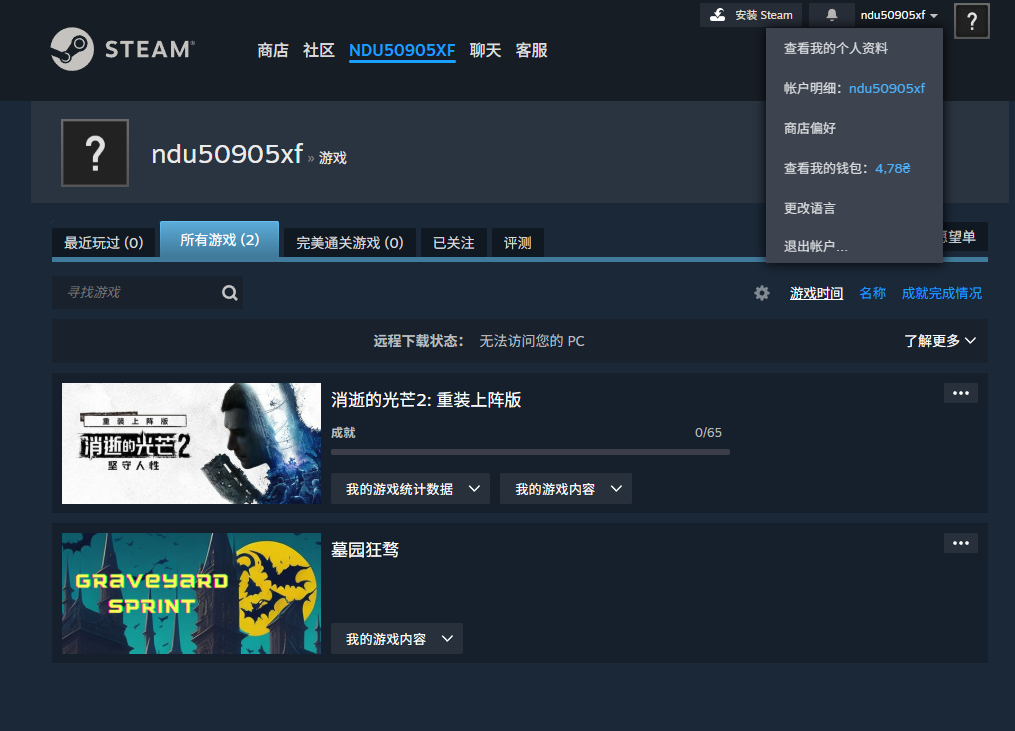Click the top-right header avatar
The width and height of the screenshot is (1015, 731).
point(972,21)
